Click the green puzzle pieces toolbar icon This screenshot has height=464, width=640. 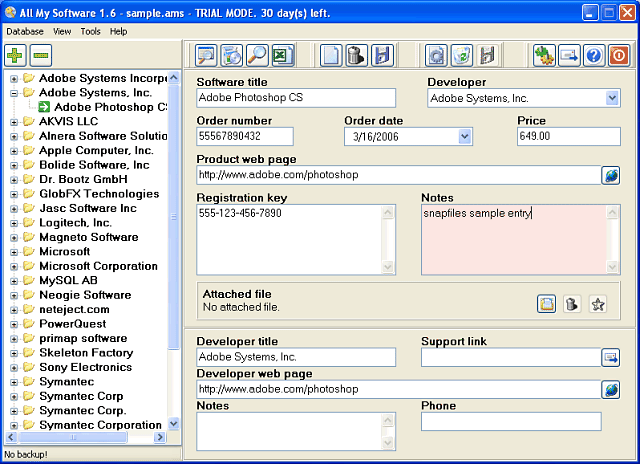544,55
